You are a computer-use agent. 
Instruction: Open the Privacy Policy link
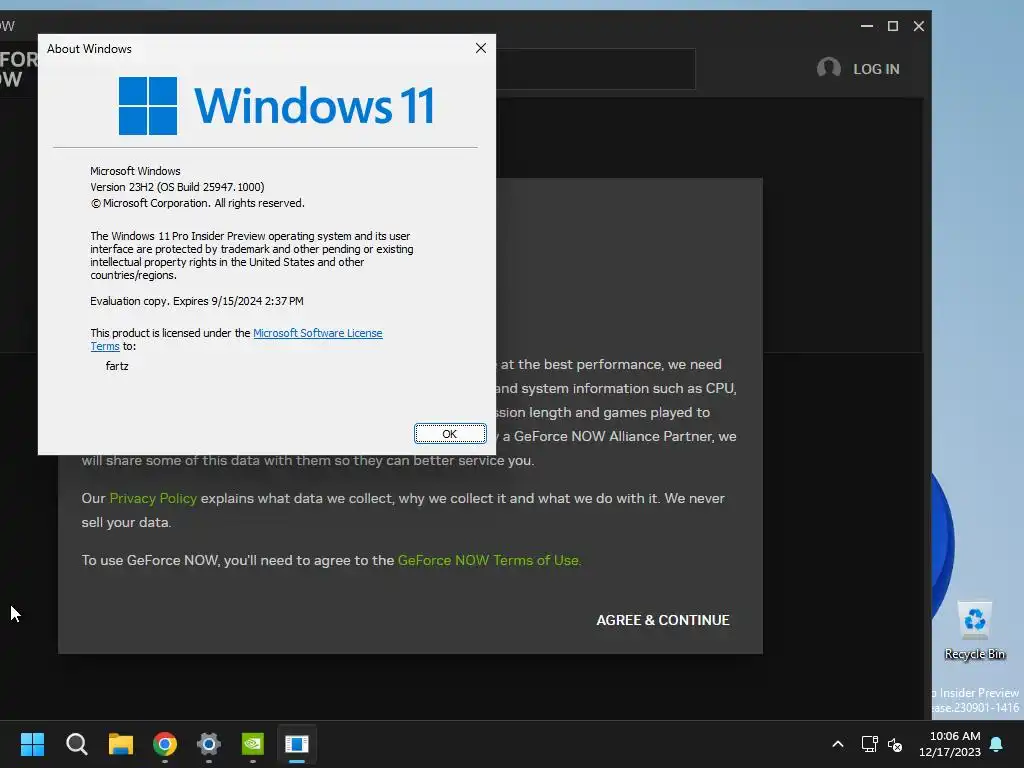[153, 498]
